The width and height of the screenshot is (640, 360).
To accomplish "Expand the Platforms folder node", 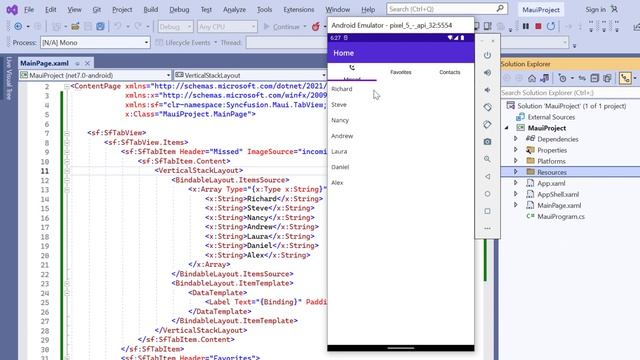I will pos(516,161).
